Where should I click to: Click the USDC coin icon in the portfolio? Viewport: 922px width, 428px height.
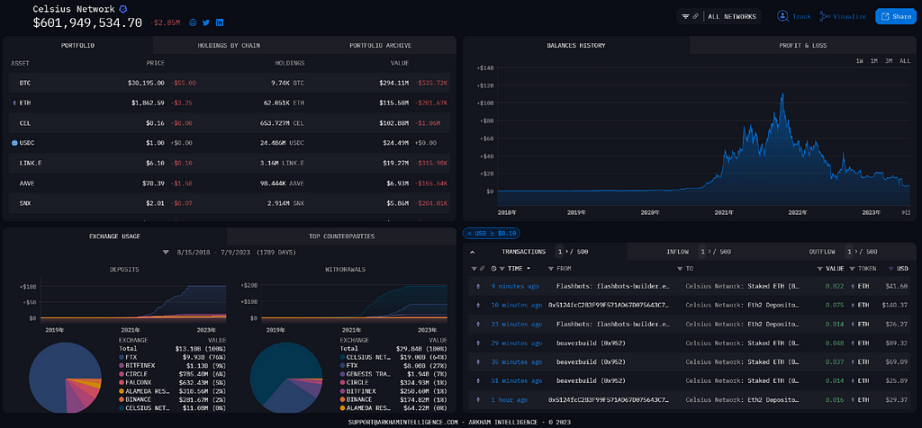(x=15, y=143)
